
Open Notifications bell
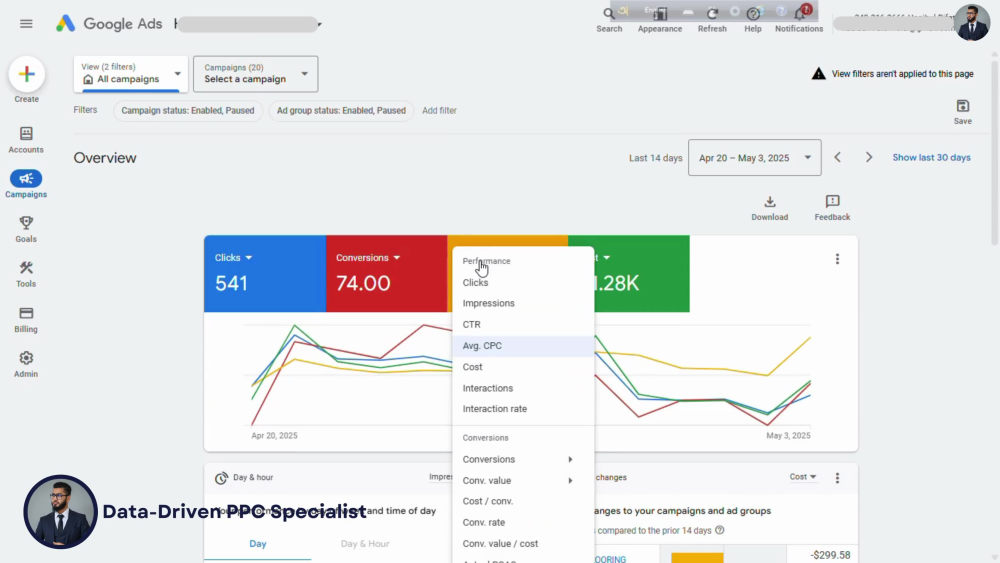pyautogui.click(x=799, y=13)
